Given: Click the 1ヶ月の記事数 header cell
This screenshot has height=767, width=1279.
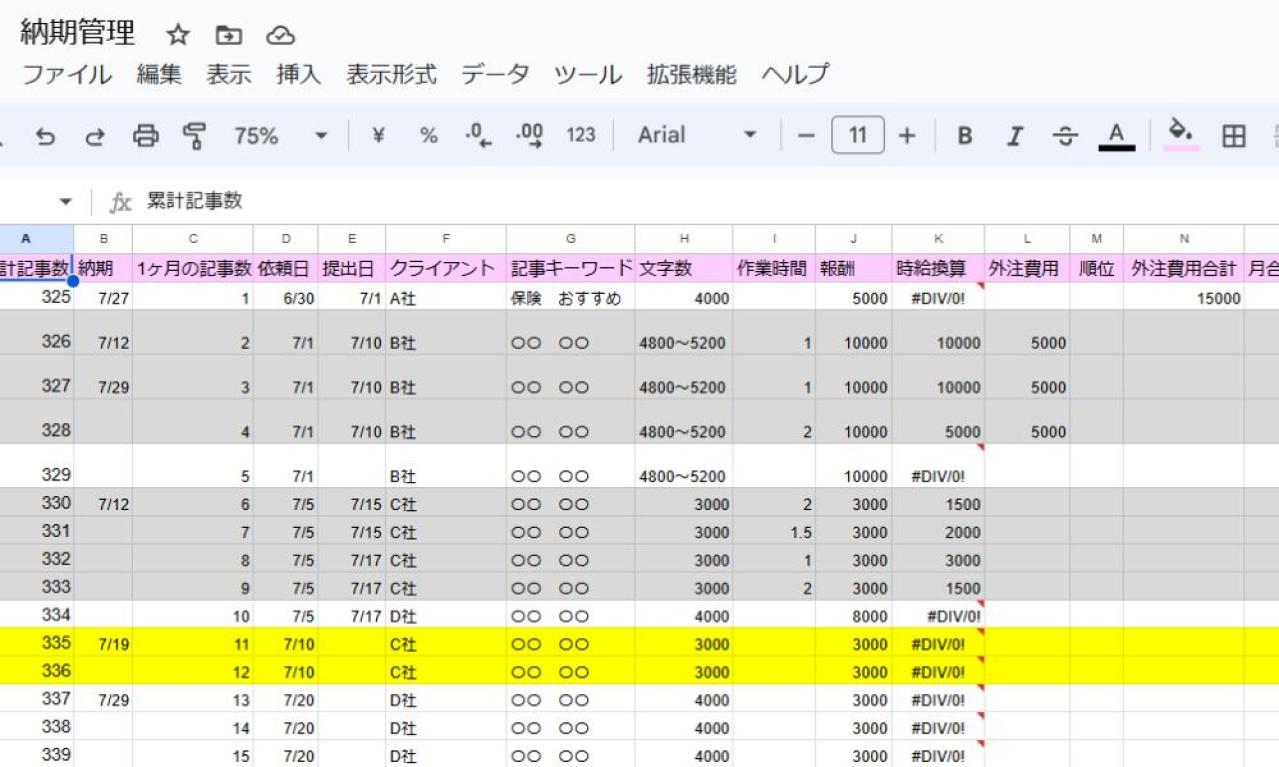Looking at the screenshot, I should [x=193, y=268].
